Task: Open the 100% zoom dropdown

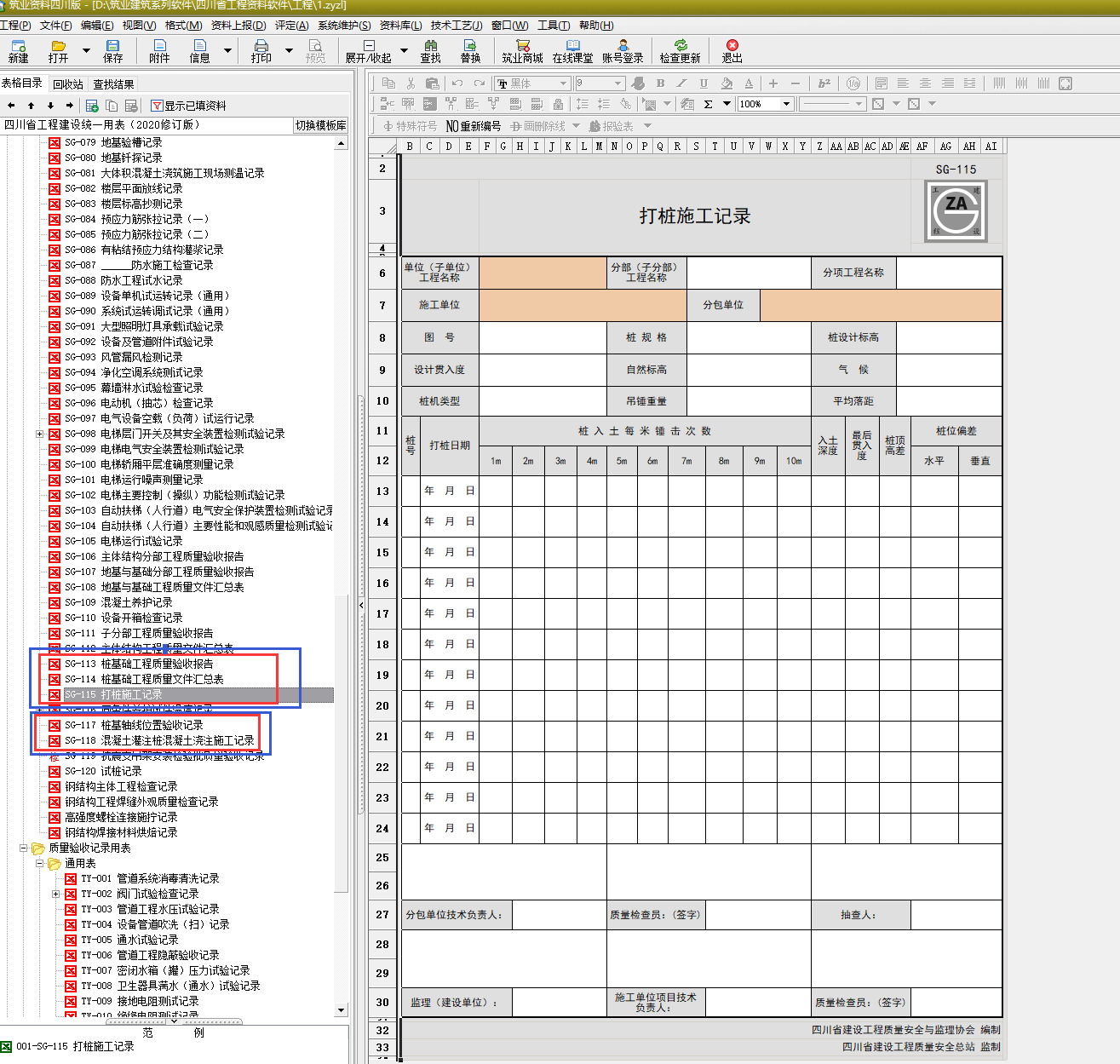Action: [787, 104]
